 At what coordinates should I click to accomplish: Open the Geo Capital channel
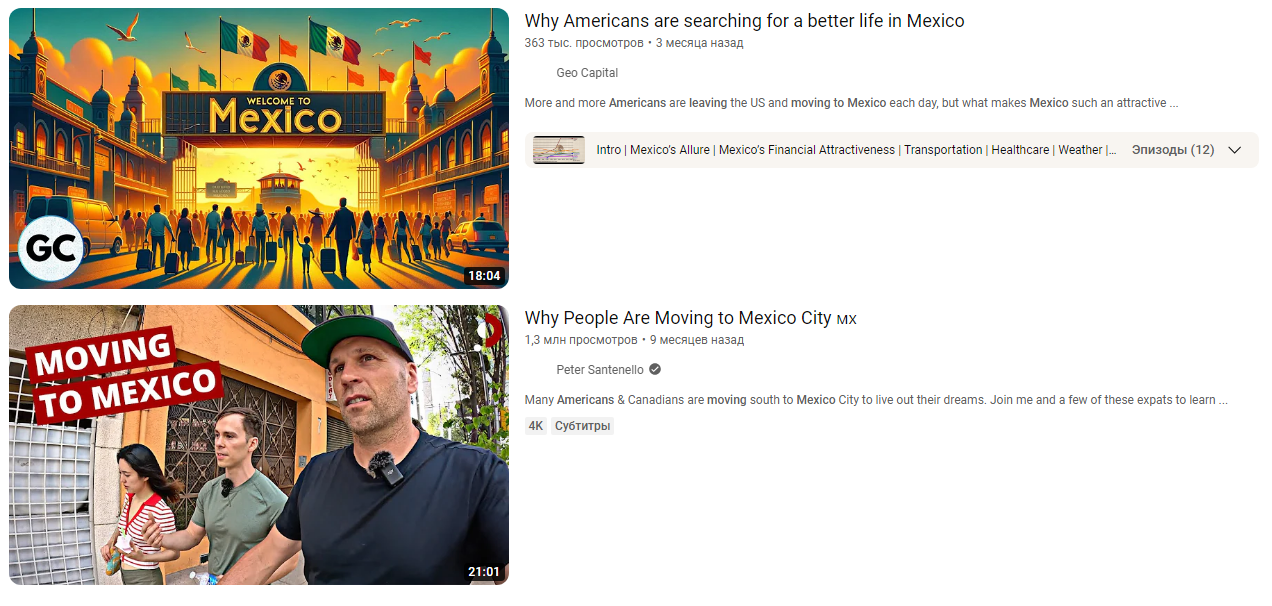click(x=587, y=73)
